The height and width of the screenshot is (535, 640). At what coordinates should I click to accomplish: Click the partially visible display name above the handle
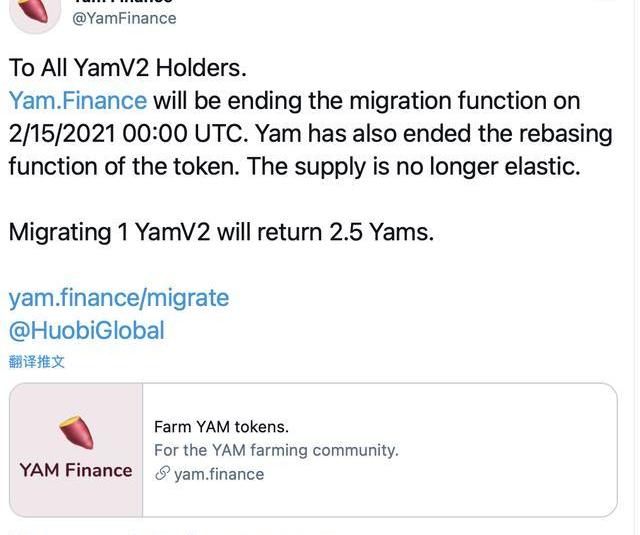pyautogui.click(x=124, y=3)
